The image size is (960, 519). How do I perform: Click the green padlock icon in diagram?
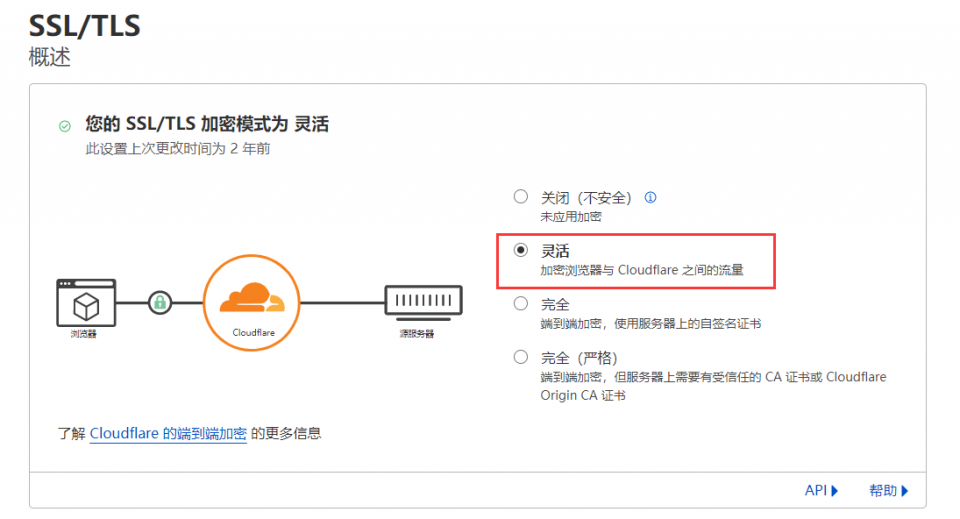tap(160, 302)
